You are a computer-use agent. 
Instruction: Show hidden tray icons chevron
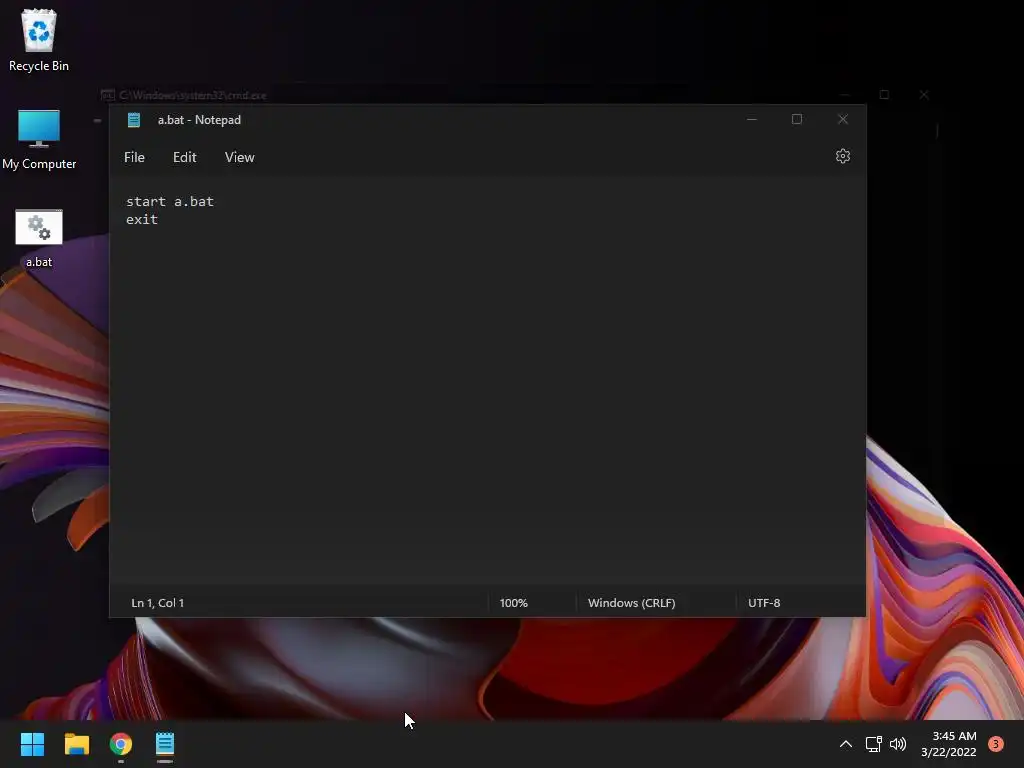[845, 744]
